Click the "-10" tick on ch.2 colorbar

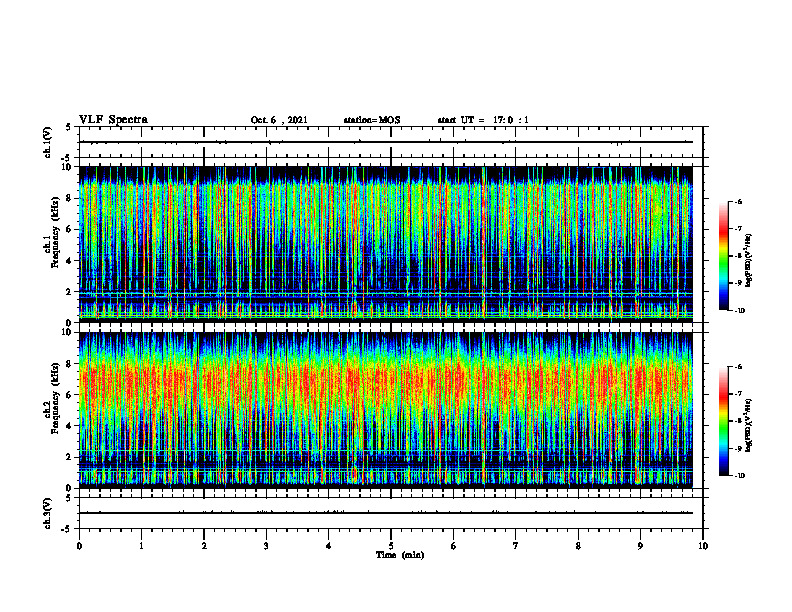click(739, 476)
